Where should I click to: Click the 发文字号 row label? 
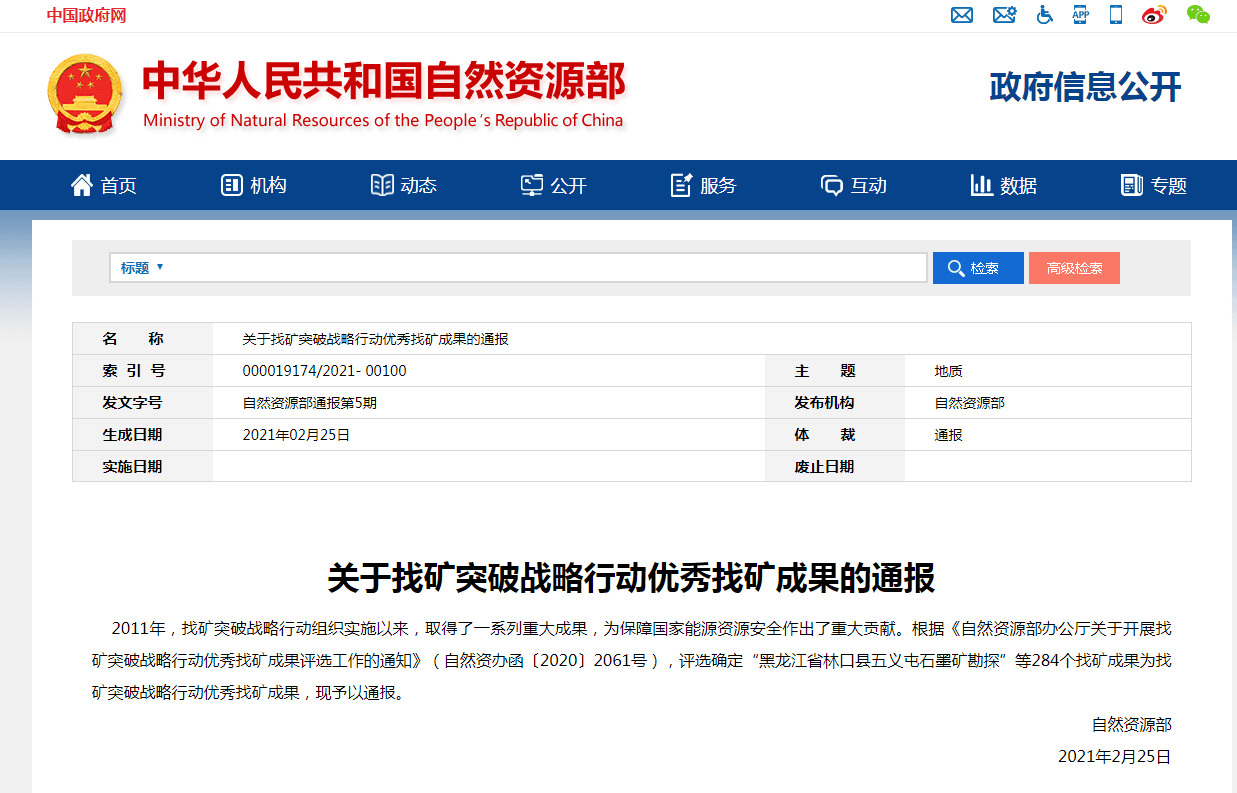(x=132, y=403)
